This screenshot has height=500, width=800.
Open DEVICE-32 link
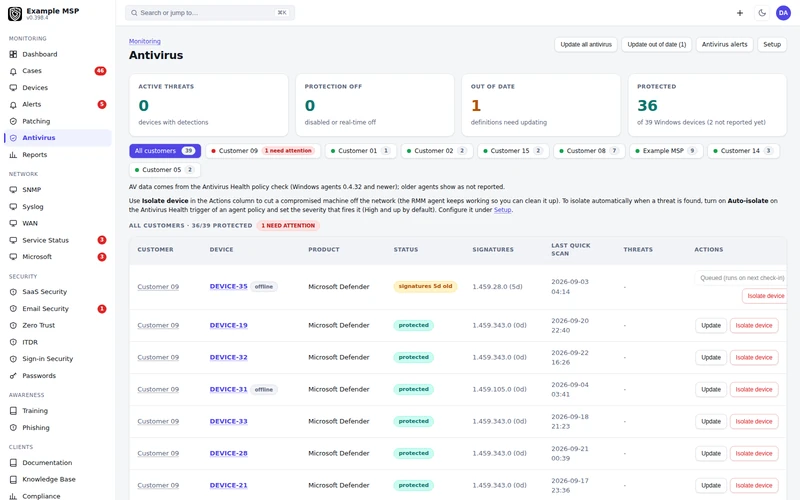[x=229, y=357]
